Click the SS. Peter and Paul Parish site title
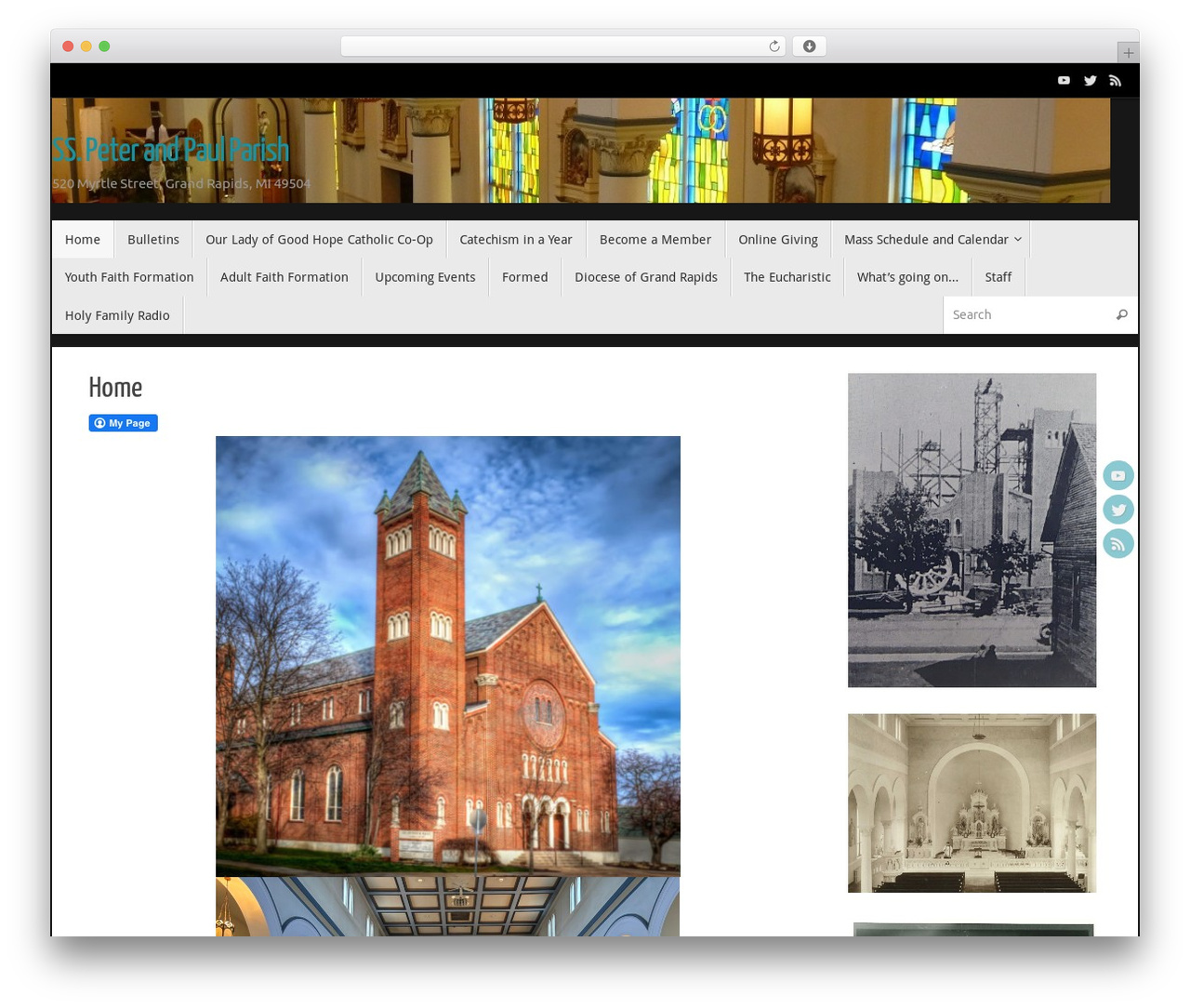This screenshot has height=1008, width=1190. (171, 151)
